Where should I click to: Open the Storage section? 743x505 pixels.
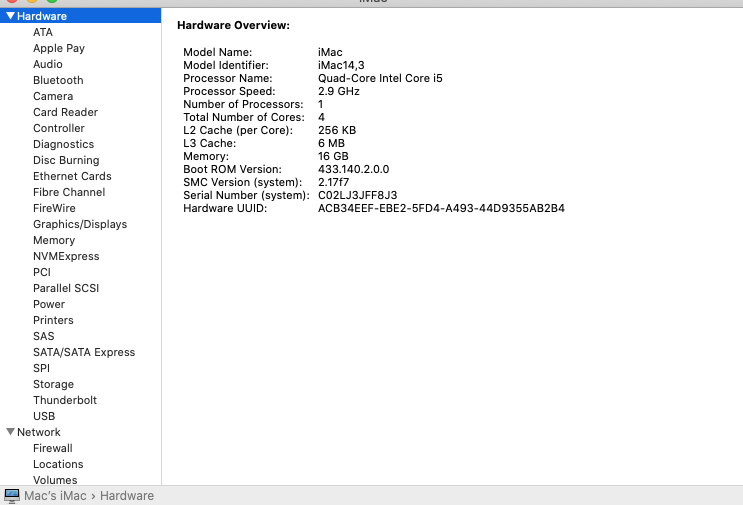(54, 384)
